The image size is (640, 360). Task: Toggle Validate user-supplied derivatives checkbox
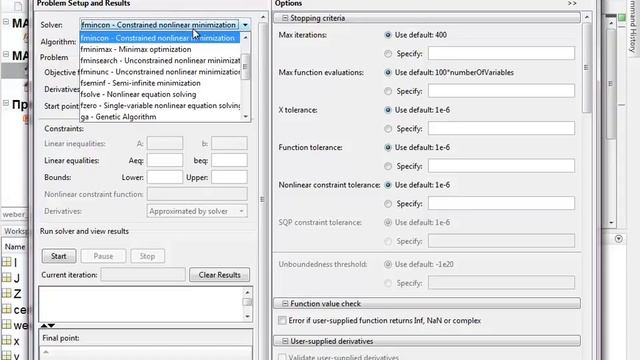pyautogui.click(x=282, y=357)
